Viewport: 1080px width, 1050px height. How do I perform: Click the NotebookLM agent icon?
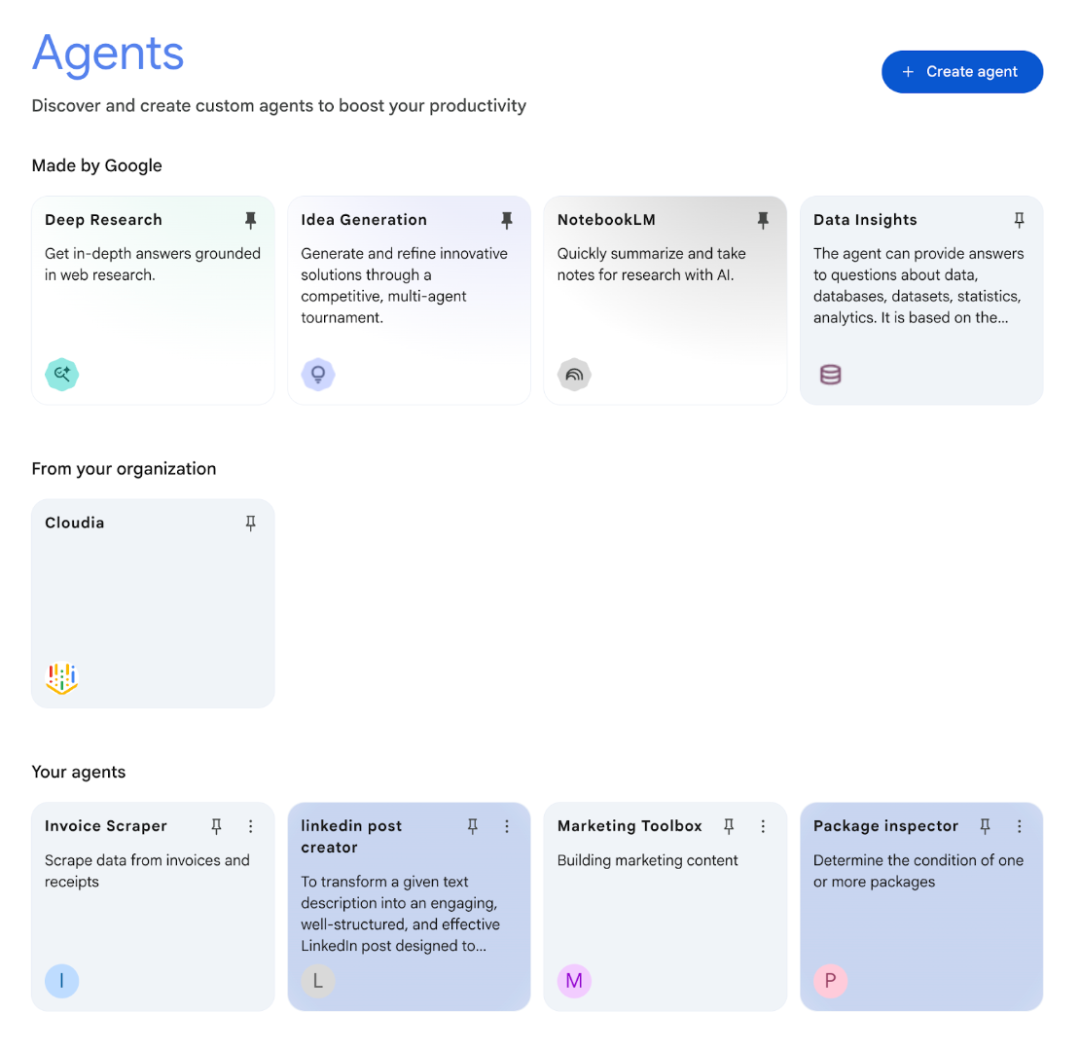[x=574, y=375]
